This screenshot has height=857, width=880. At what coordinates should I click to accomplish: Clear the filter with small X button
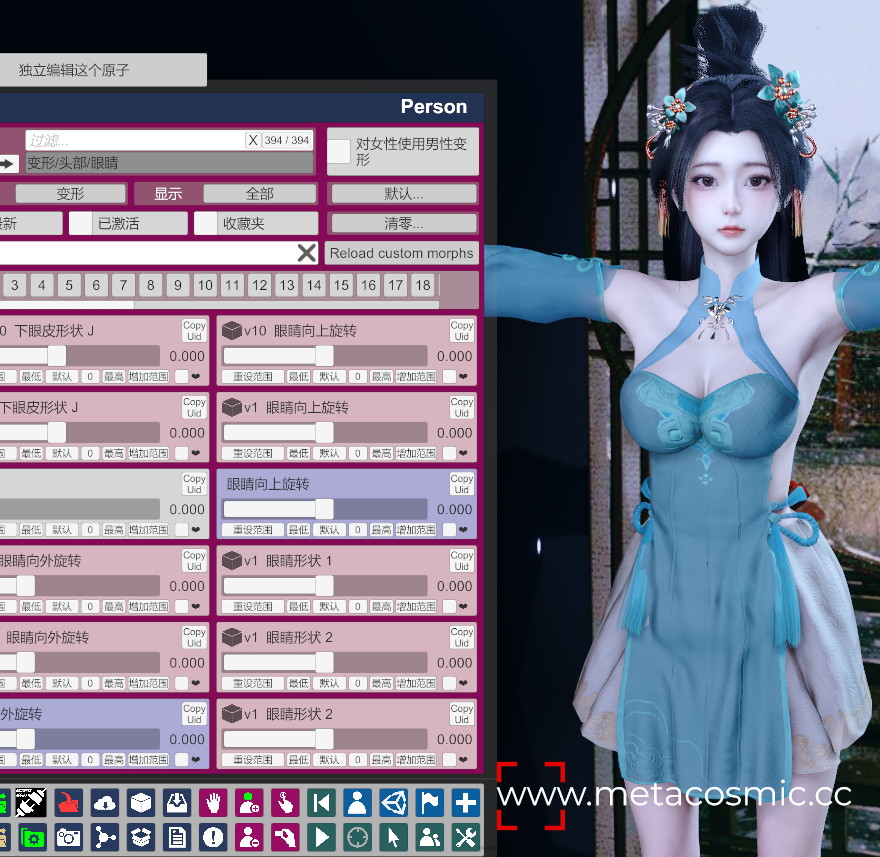[x=253, y=140]
